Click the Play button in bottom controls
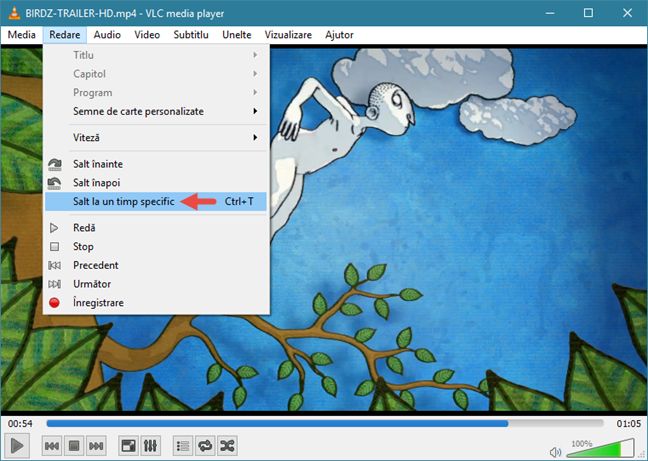Screen dimensions: 648x461 pyautogui.click(x=17, y=446)
